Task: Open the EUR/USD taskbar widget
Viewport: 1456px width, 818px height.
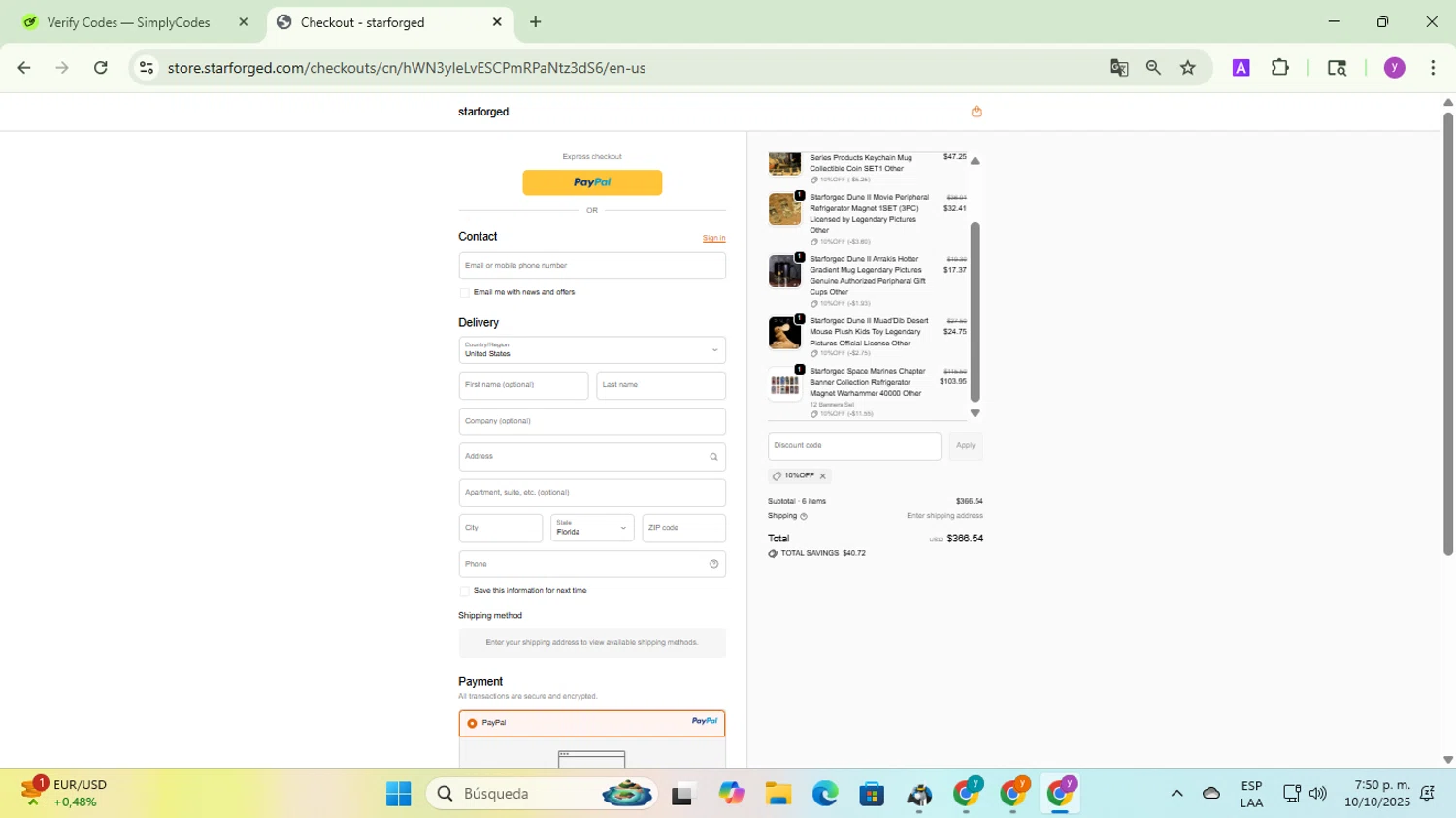Action: [x=64, y=793]
